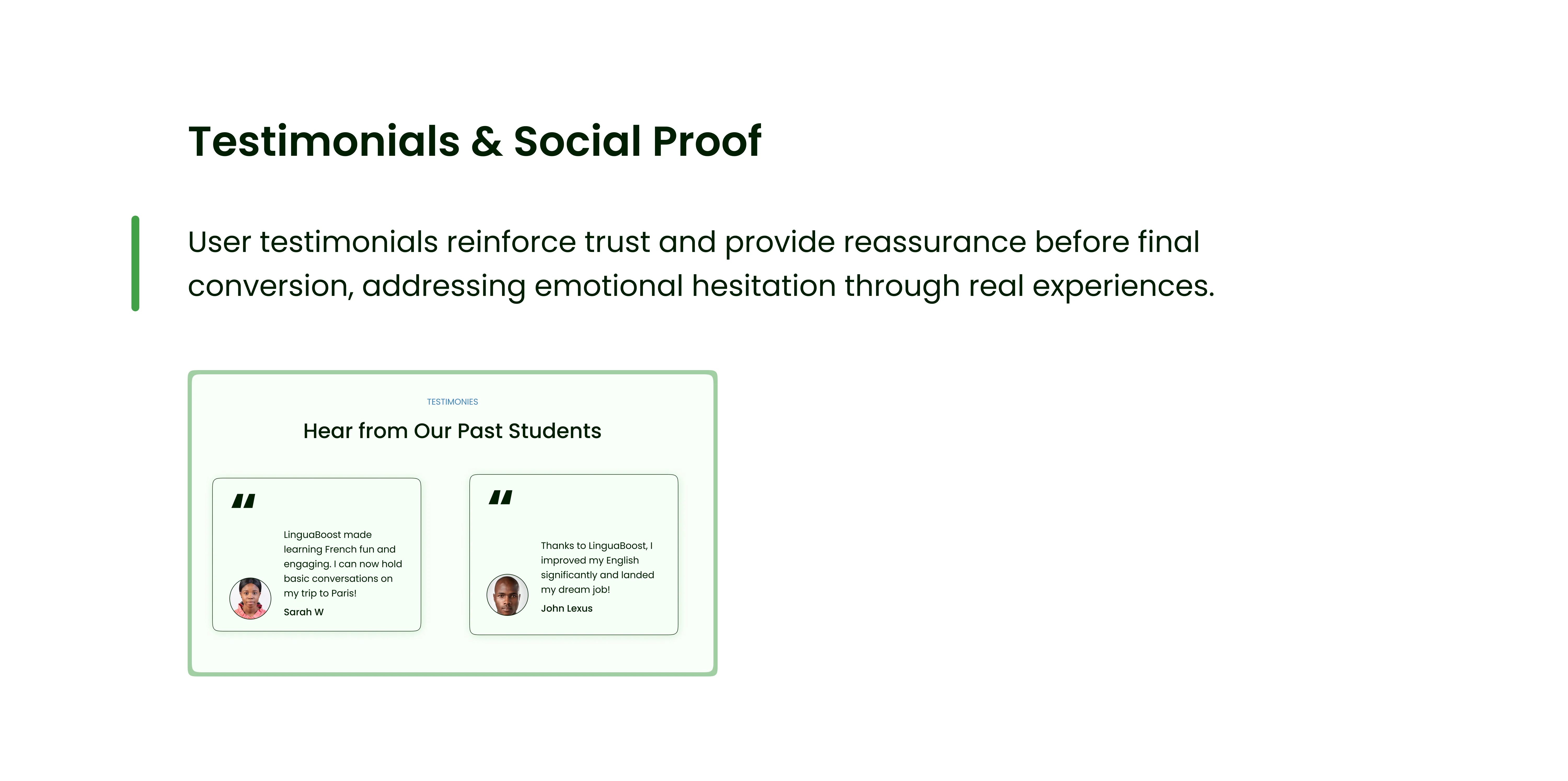Click the green vertical accent bar
The height and width of the screenshot is (781, 1568).
coord(135,263)
